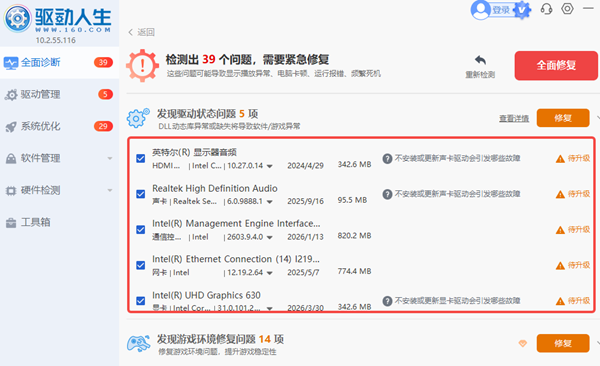Select Realtek High Definition Audio name
This screenshot has height=366, width=600.
click(215, 188)
